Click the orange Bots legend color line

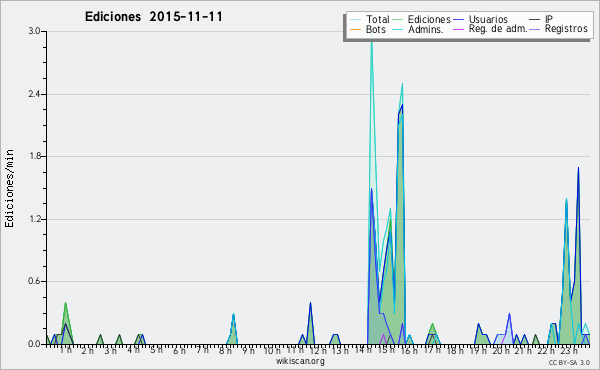click(x=355, y=29)
